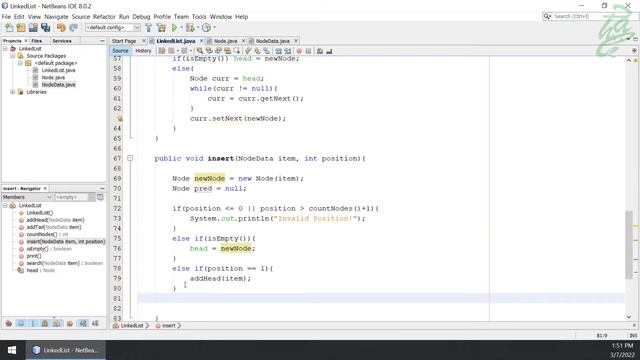640x360 pixels.
Task: Click the Undo arrow icon
Action: click(x=61, y=27)
